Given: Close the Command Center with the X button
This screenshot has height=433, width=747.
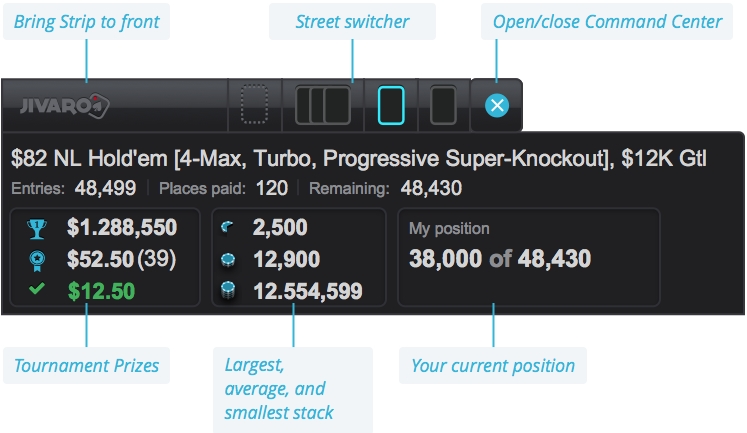Looking at the screenshot, I should click(x=497, y=105).
